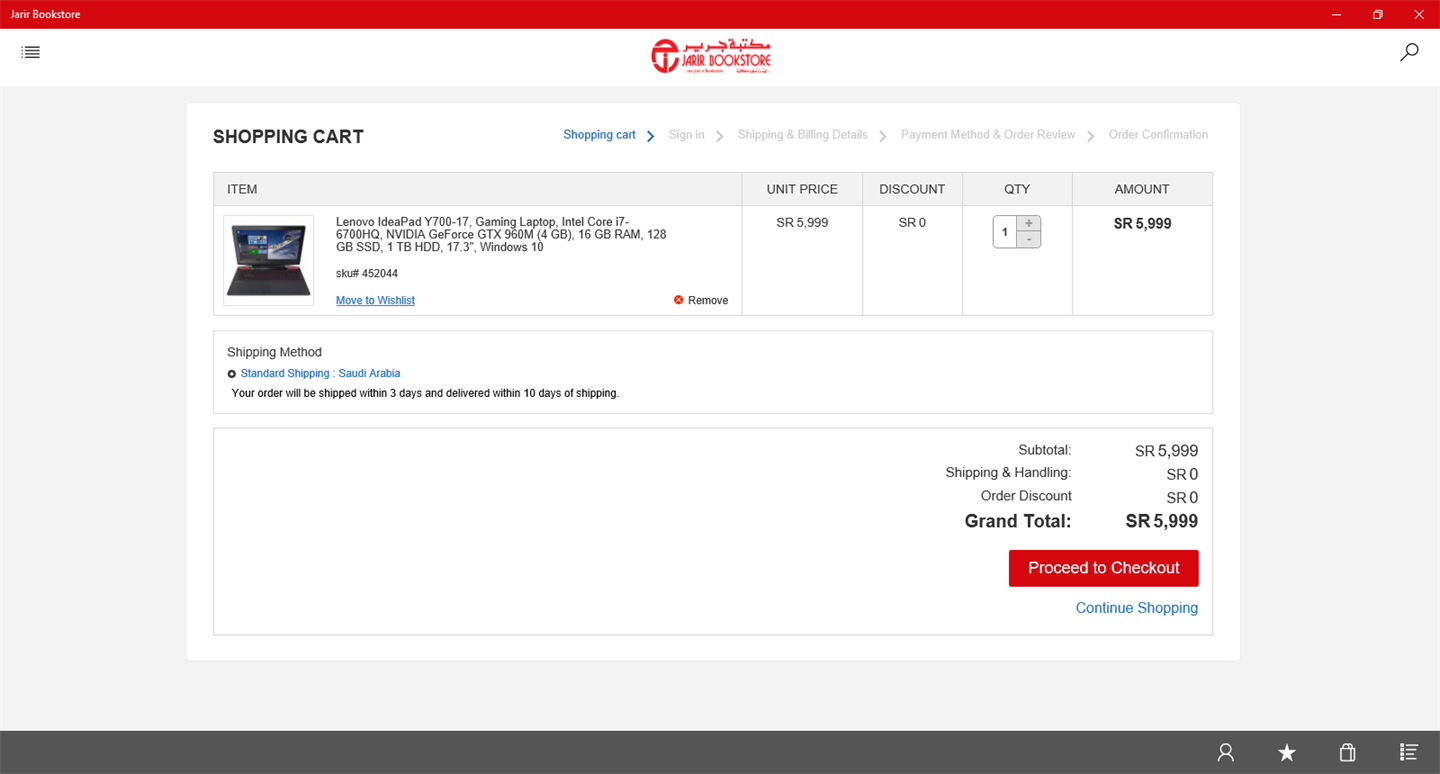Open the list icon in bottom bar
This screenshot has height=774, width=1440.
(x=1409, y=753)
